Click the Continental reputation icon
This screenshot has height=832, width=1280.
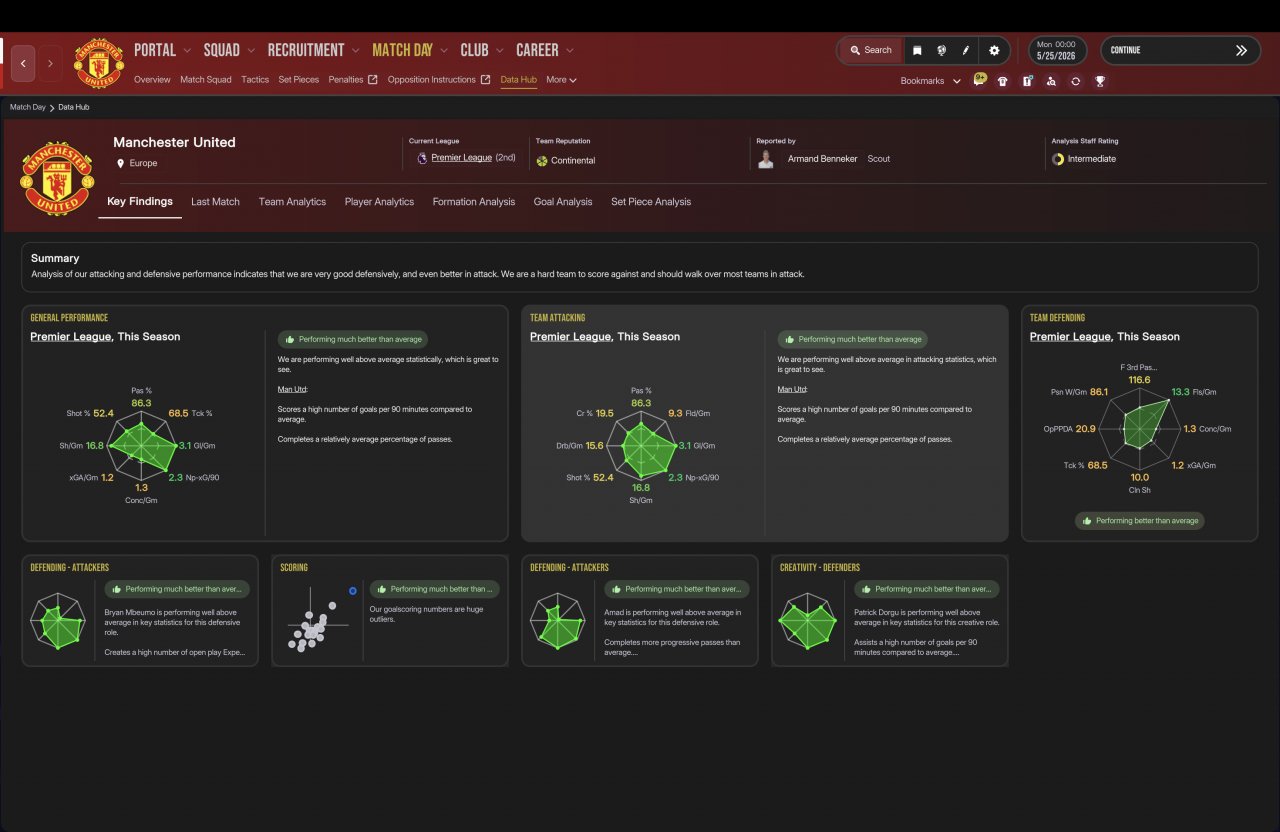(542, 160)
